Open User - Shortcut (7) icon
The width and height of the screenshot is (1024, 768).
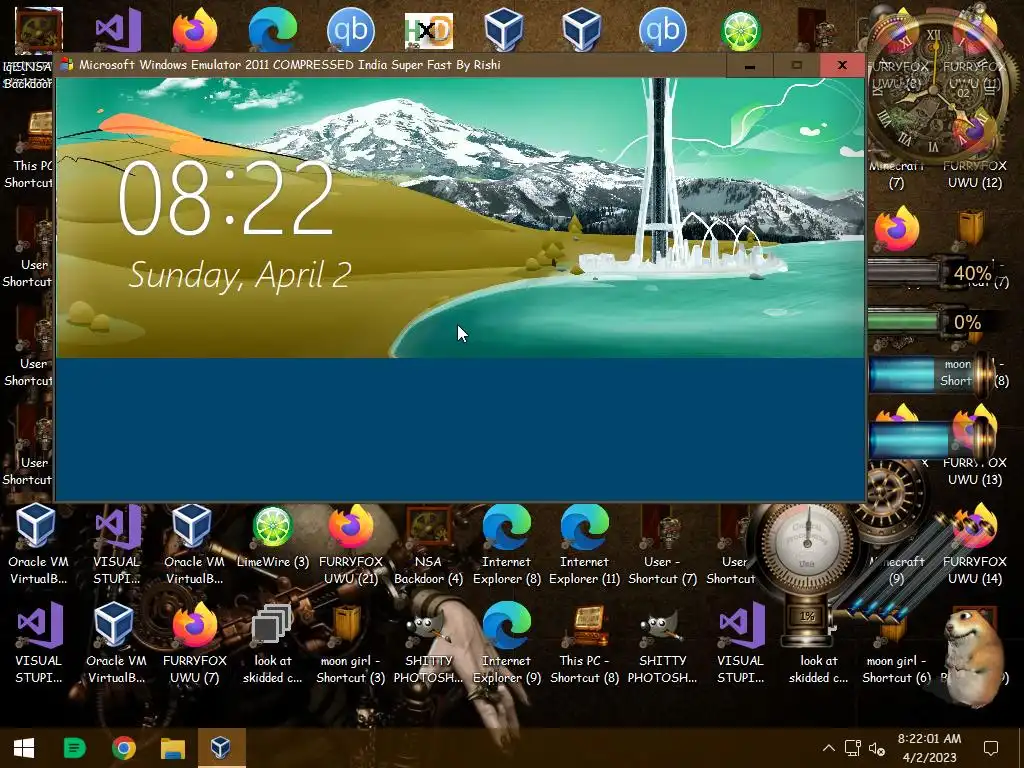[662, 544]
